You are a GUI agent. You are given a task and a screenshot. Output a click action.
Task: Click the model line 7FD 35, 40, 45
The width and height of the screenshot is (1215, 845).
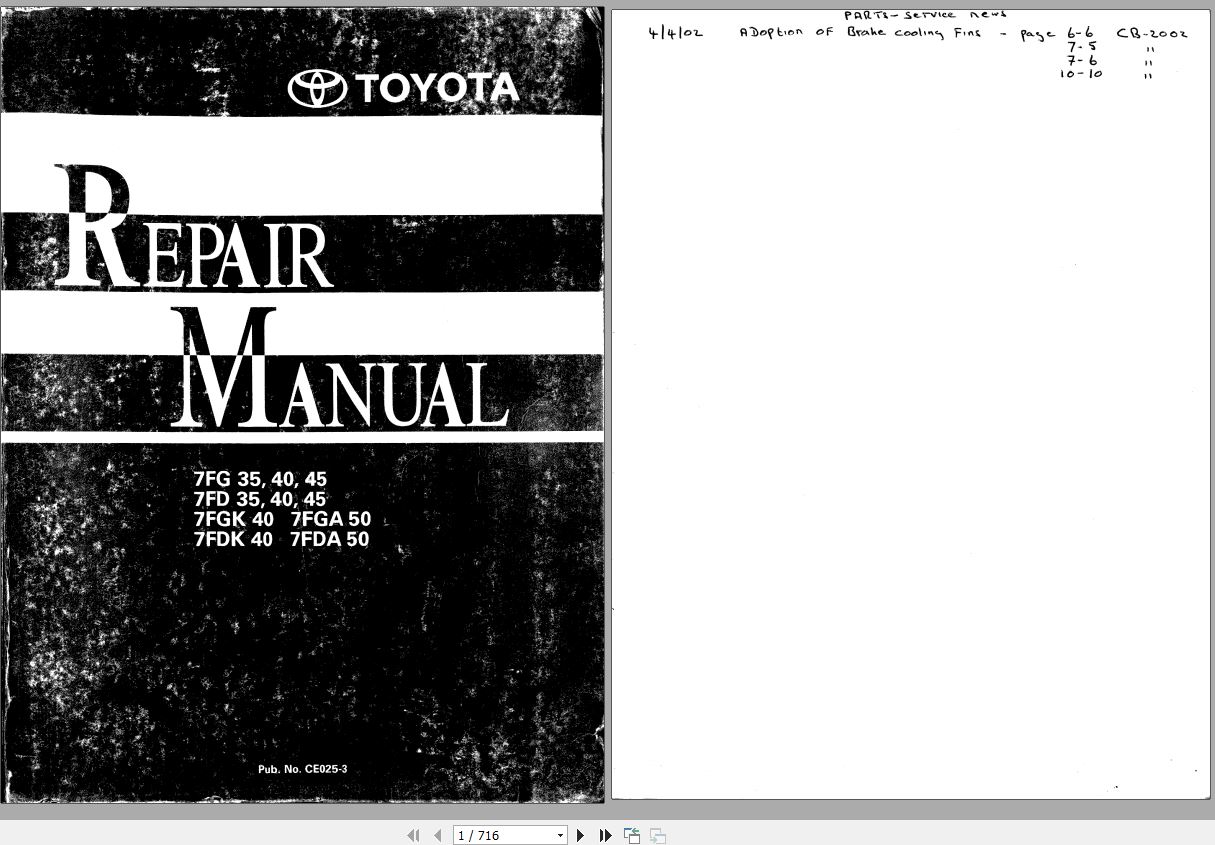pos(260,499)
